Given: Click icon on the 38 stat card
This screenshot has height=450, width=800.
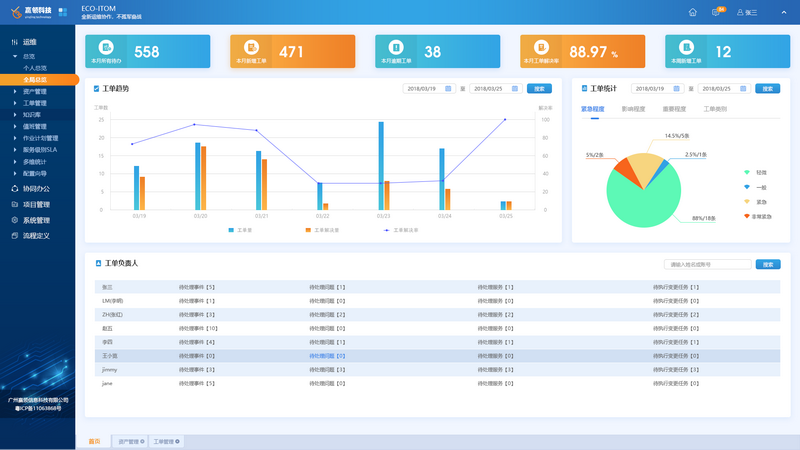Looking at the screenshot, I should click(396, 47).
